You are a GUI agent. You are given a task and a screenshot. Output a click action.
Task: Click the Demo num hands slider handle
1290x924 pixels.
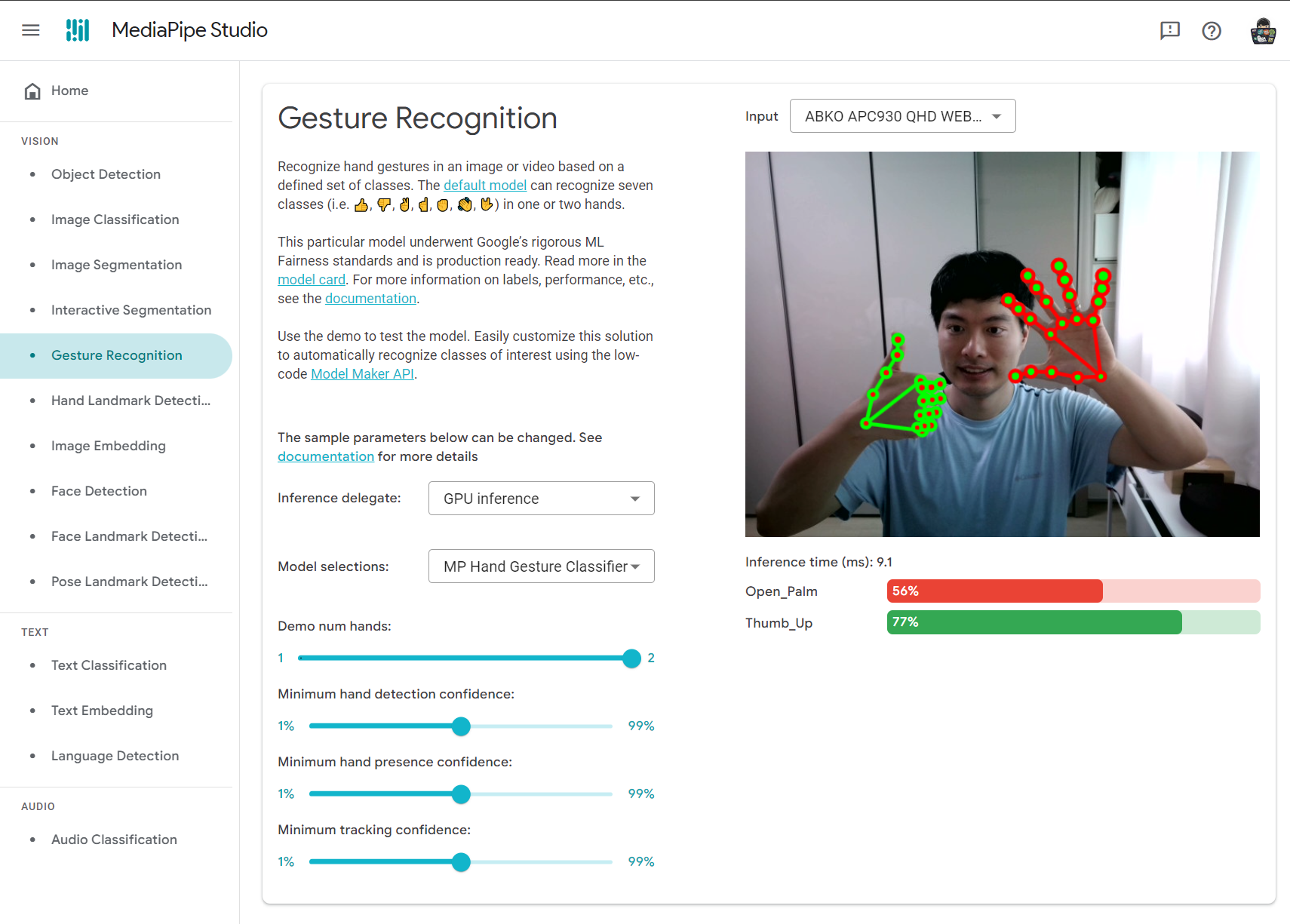point(632,658)
